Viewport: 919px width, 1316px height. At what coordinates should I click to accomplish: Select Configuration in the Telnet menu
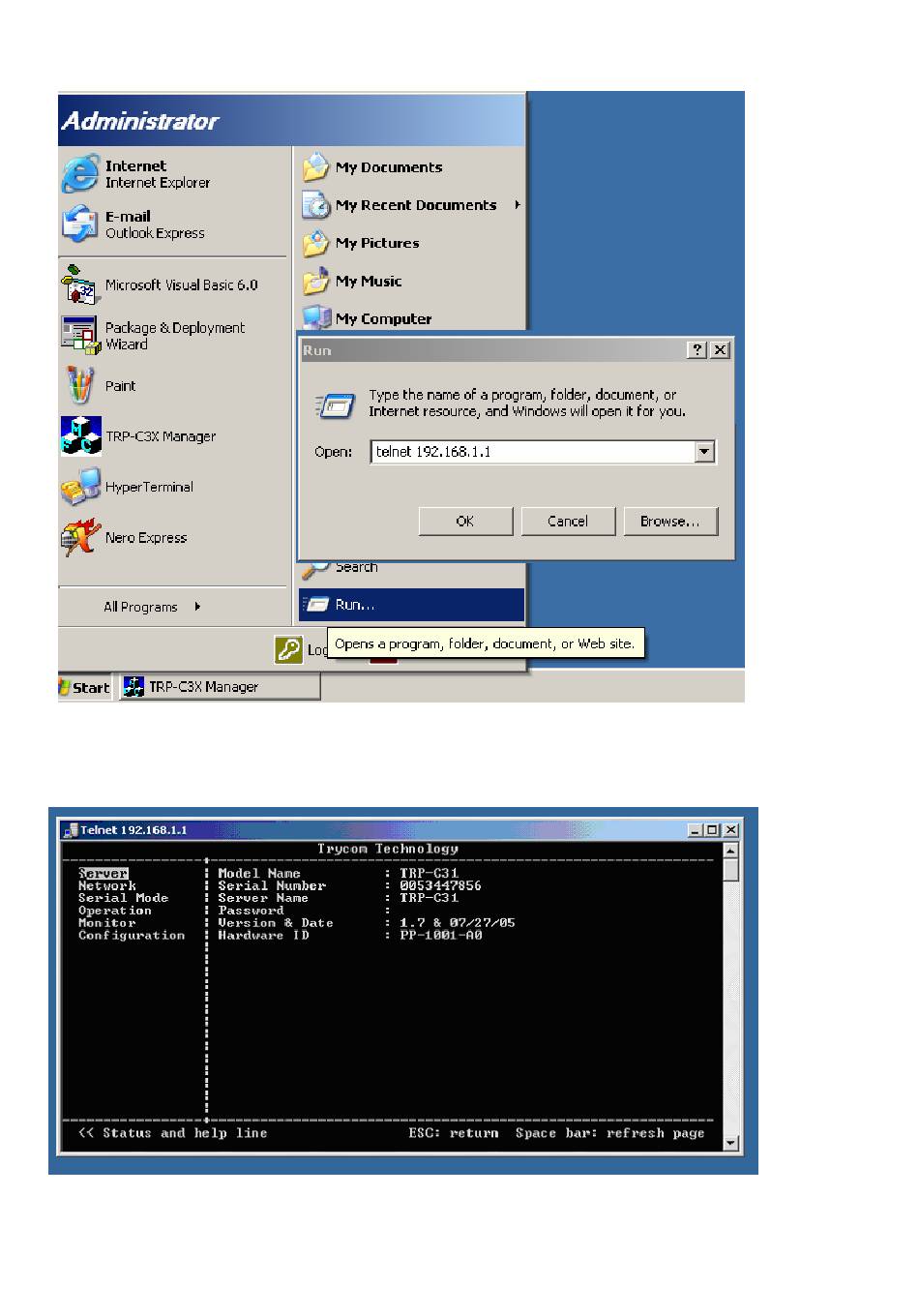[x=132, y=936]
